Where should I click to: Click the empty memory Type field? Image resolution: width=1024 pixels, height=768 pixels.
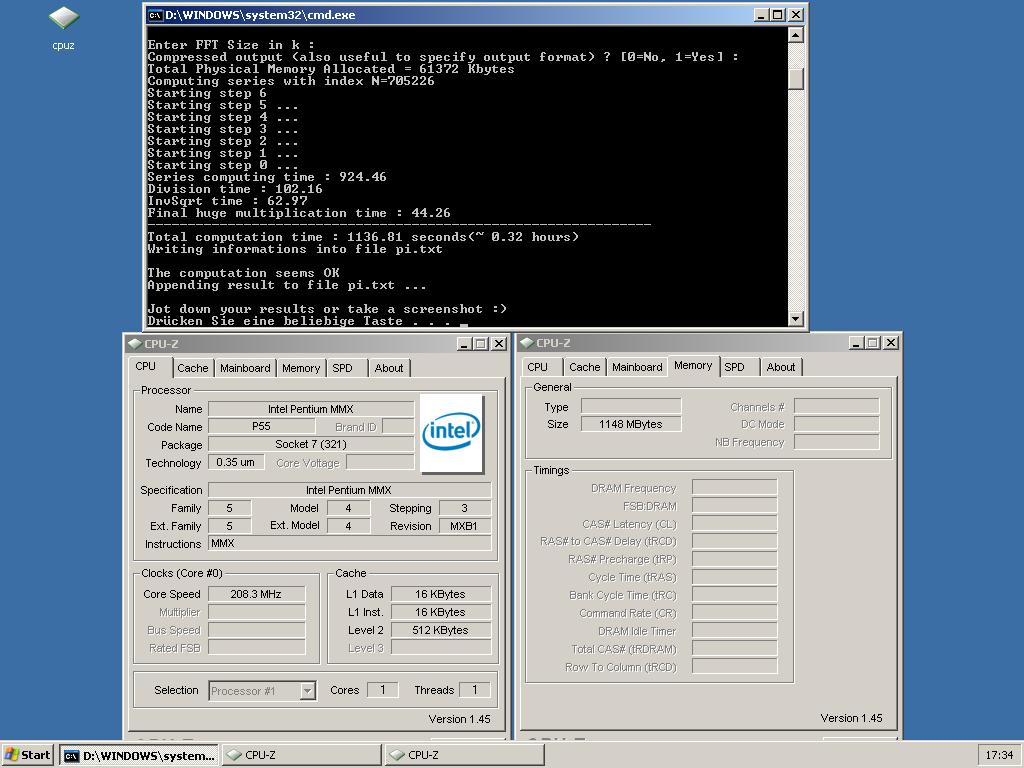pyautogui.click(x=631, y=406)
